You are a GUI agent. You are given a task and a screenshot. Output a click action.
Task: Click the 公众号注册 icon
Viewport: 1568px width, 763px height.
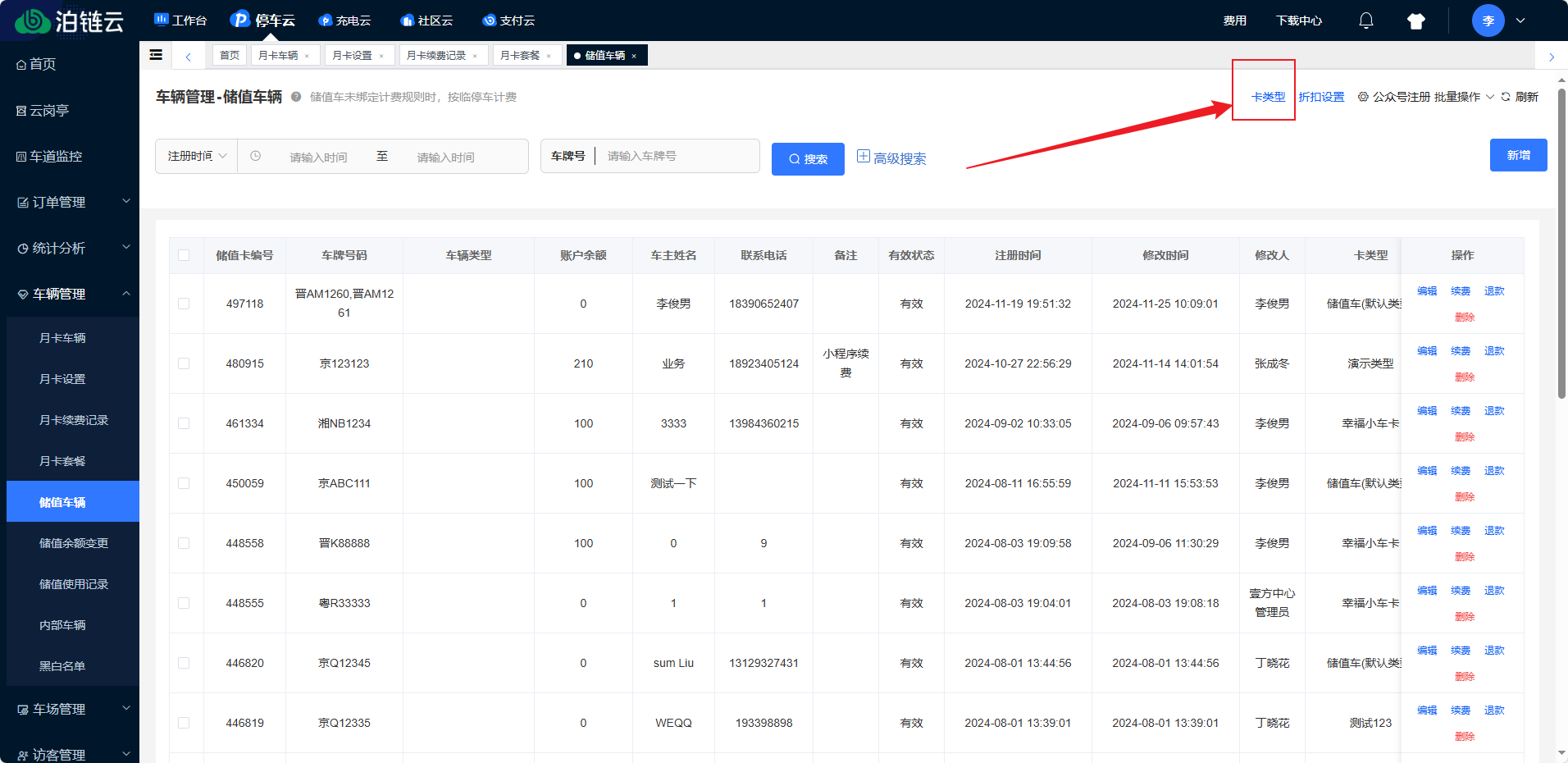click(1363, 97)
